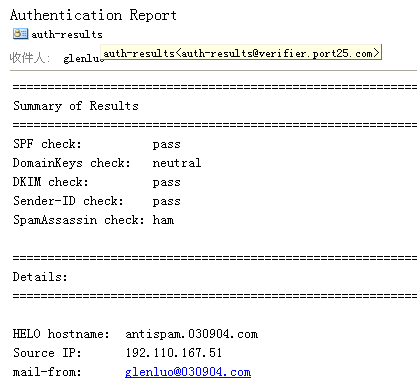Click the SpamAssassin check ham result
Screen dimensions: 417x387
(163, 220)
